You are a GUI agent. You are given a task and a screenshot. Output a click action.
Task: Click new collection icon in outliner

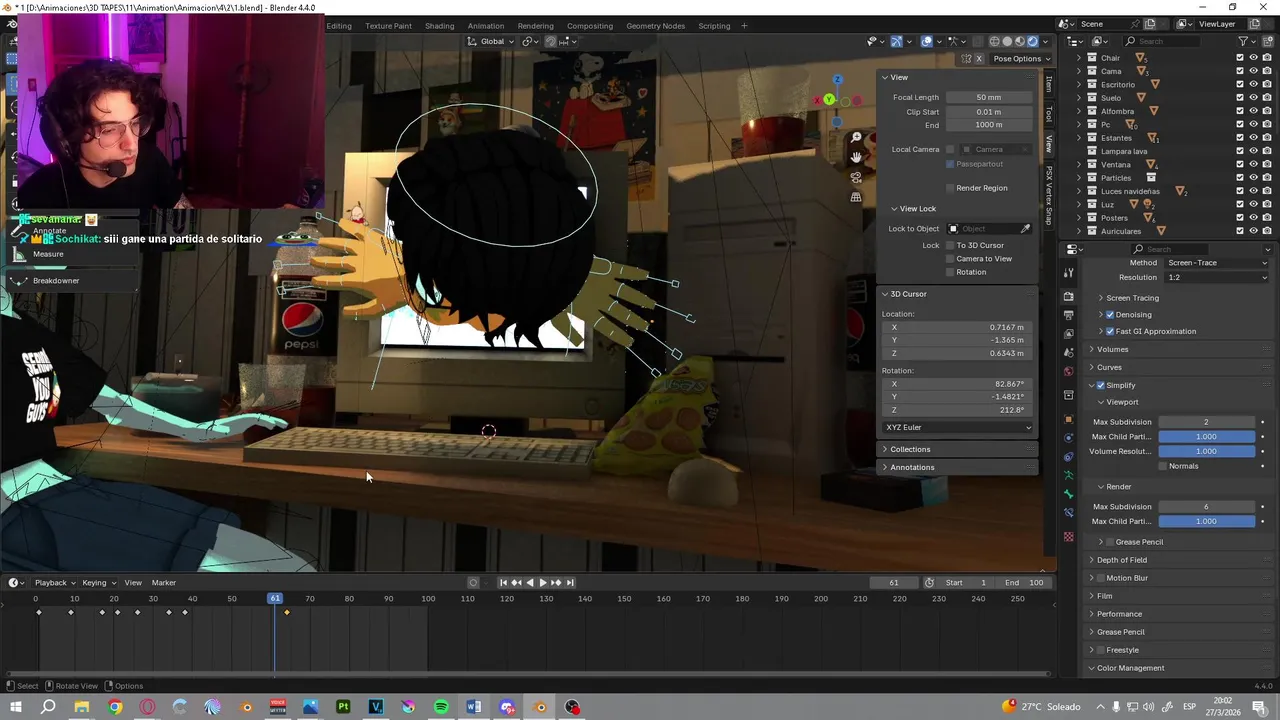(x=1267, y=41)
